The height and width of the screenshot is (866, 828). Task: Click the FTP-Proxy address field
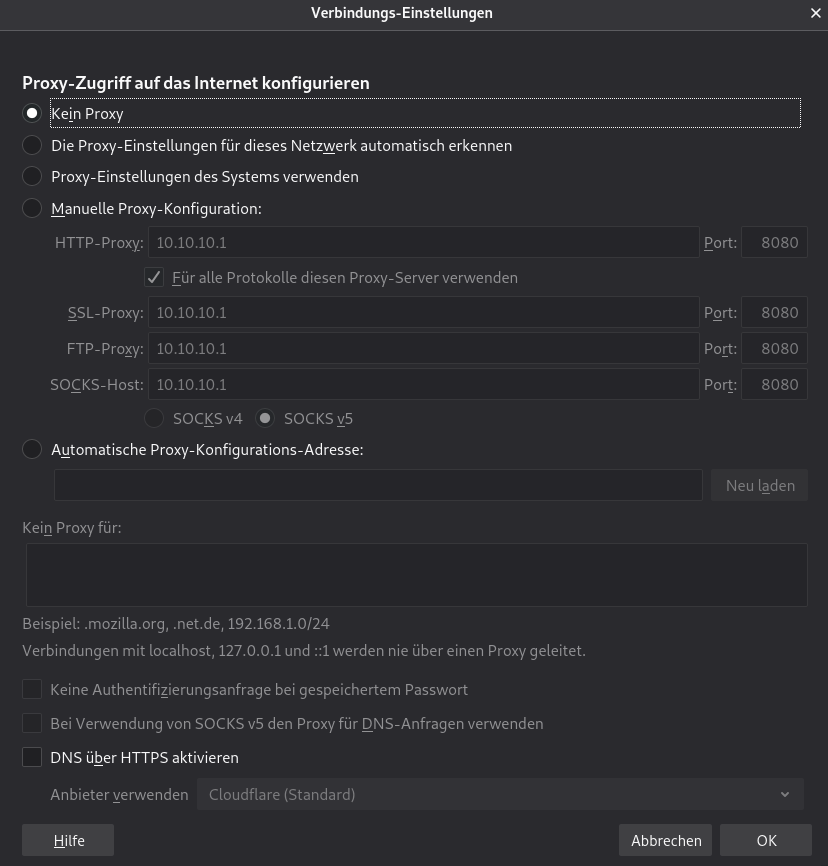(x=423, y=348)
